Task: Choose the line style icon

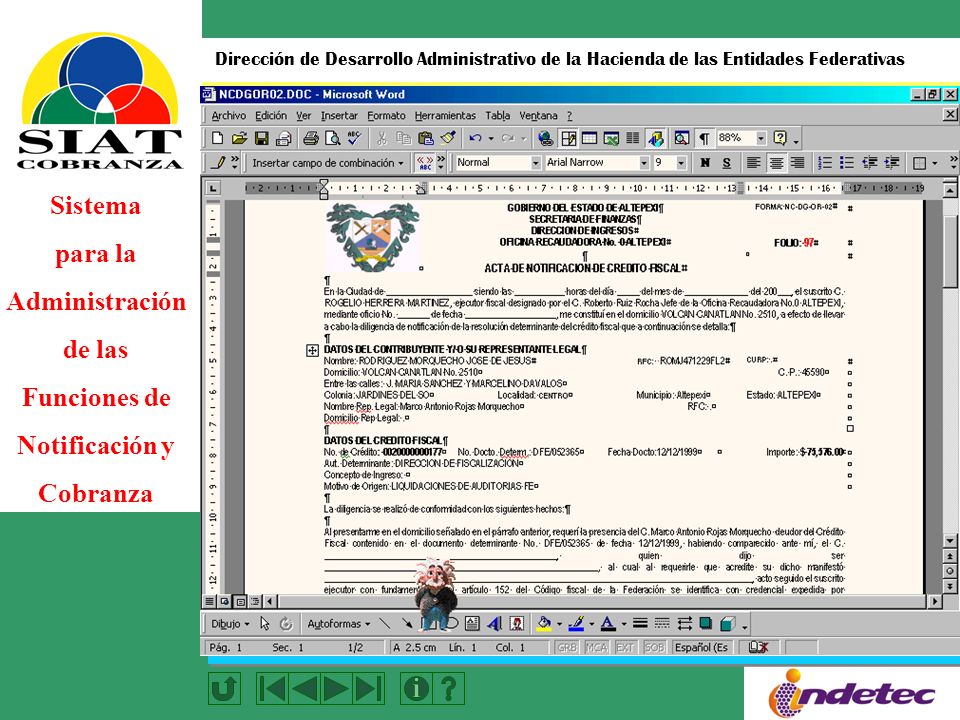Action: 640,624
